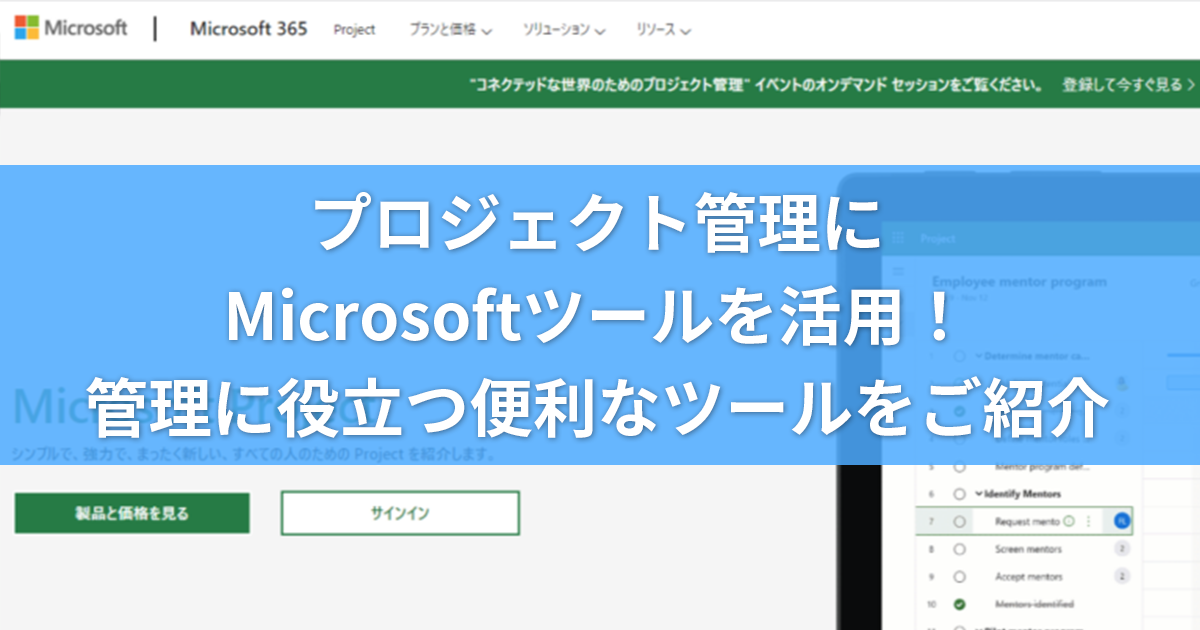Select the Request mentors task row
This screenshot has width=1200, height=630.
pos(1024,521)
